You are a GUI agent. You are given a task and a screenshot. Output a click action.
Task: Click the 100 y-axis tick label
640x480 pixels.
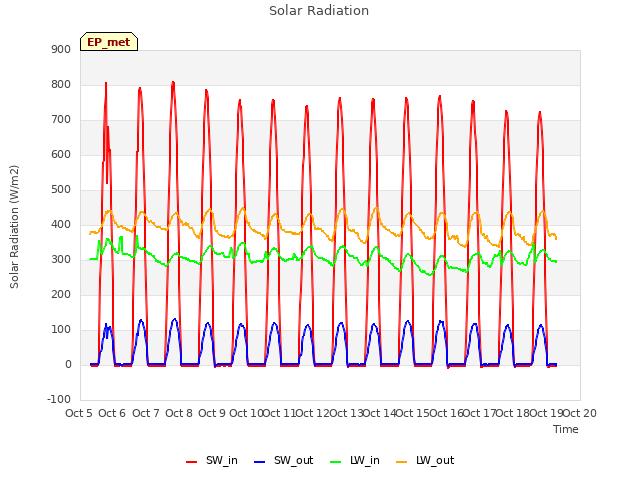(x=61, y=329)
